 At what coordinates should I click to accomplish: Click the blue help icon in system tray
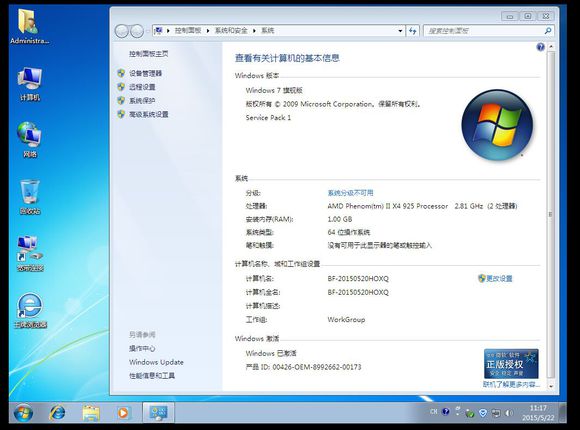tap(446, 411)
